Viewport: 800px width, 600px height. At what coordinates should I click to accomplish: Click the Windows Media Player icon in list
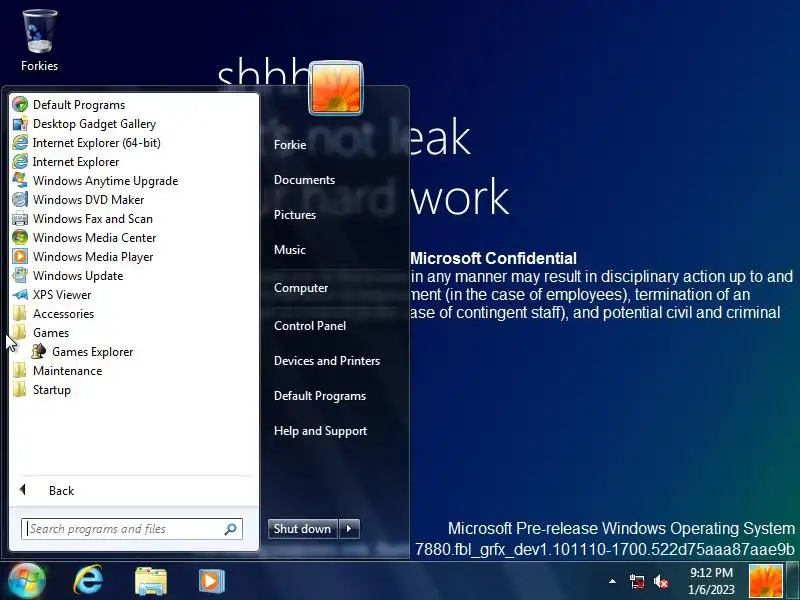point(20,256)
